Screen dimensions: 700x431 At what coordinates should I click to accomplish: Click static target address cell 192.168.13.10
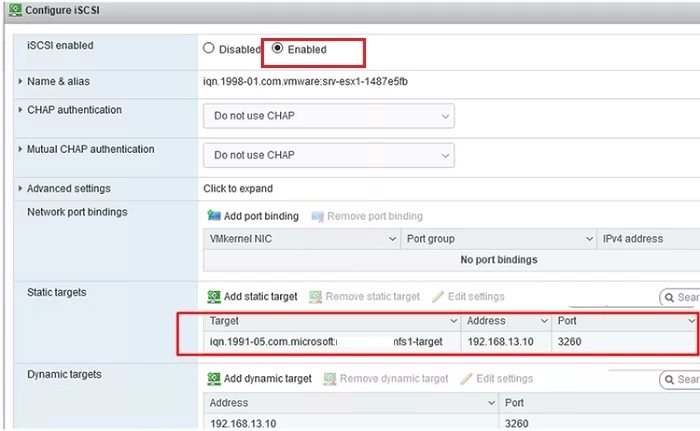pyautogui.click(x=500, y=342)
